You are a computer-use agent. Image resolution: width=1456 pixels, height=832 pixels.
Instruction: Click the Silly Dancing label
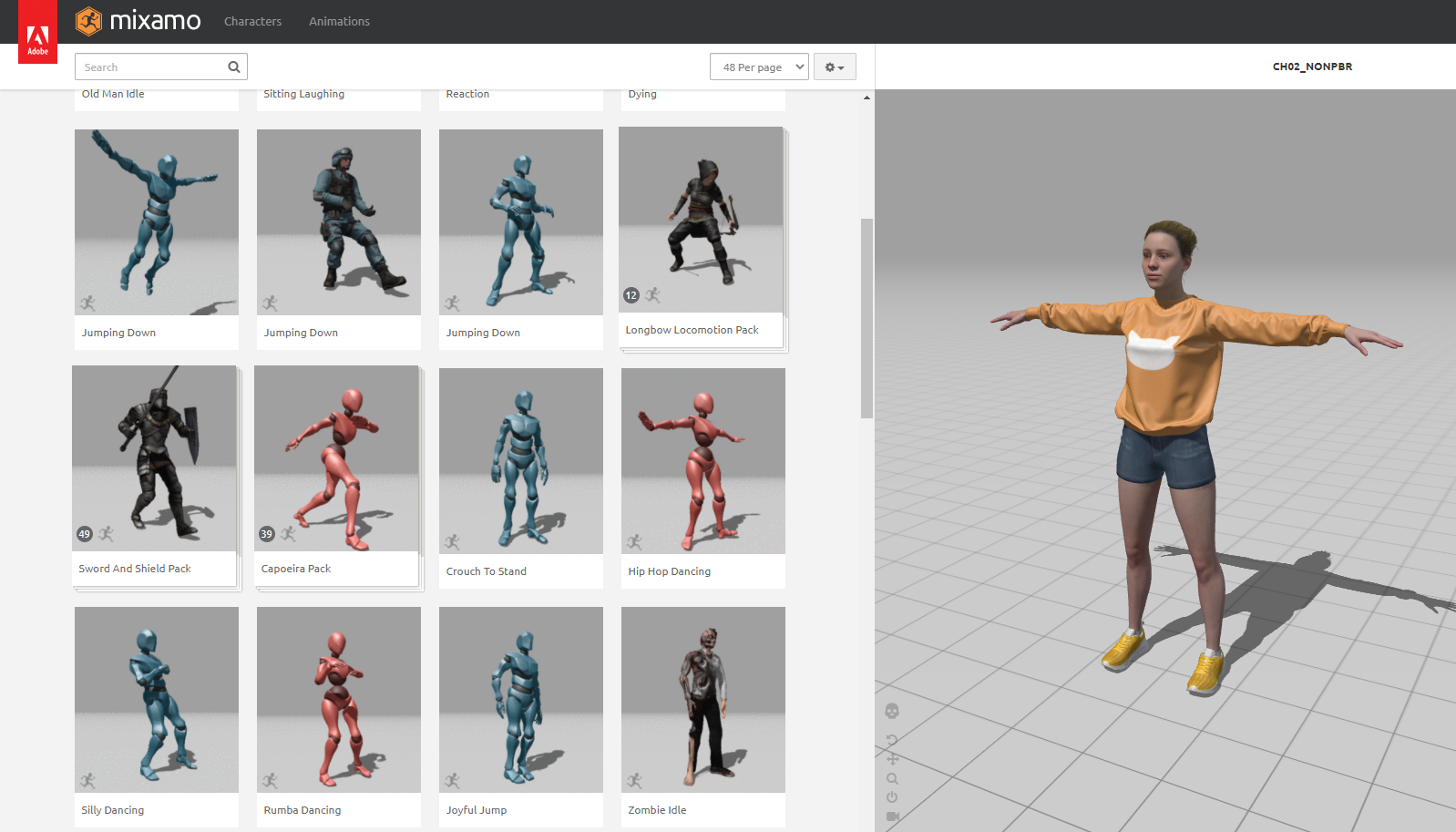(x=113, y=810)
